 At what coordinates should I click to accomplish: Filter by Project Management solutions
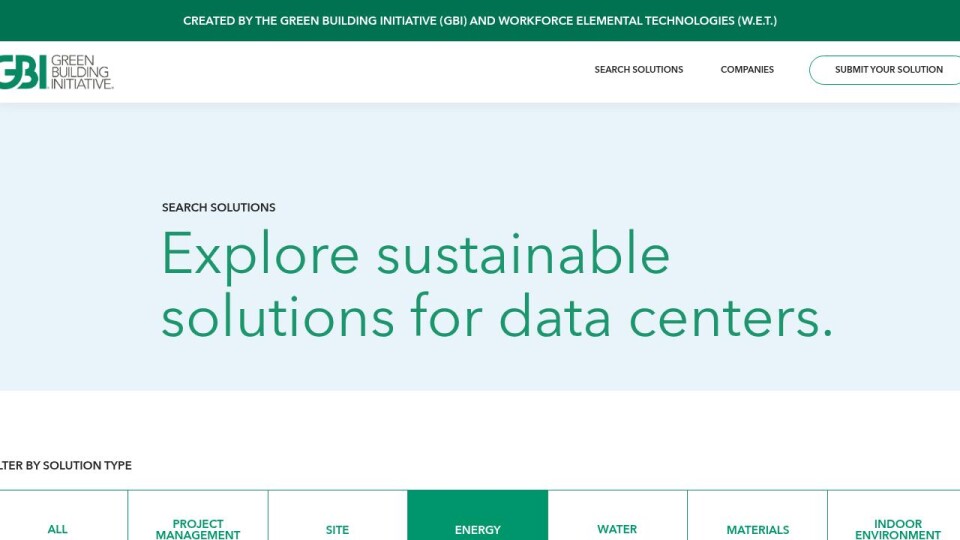tap(198, 528)
